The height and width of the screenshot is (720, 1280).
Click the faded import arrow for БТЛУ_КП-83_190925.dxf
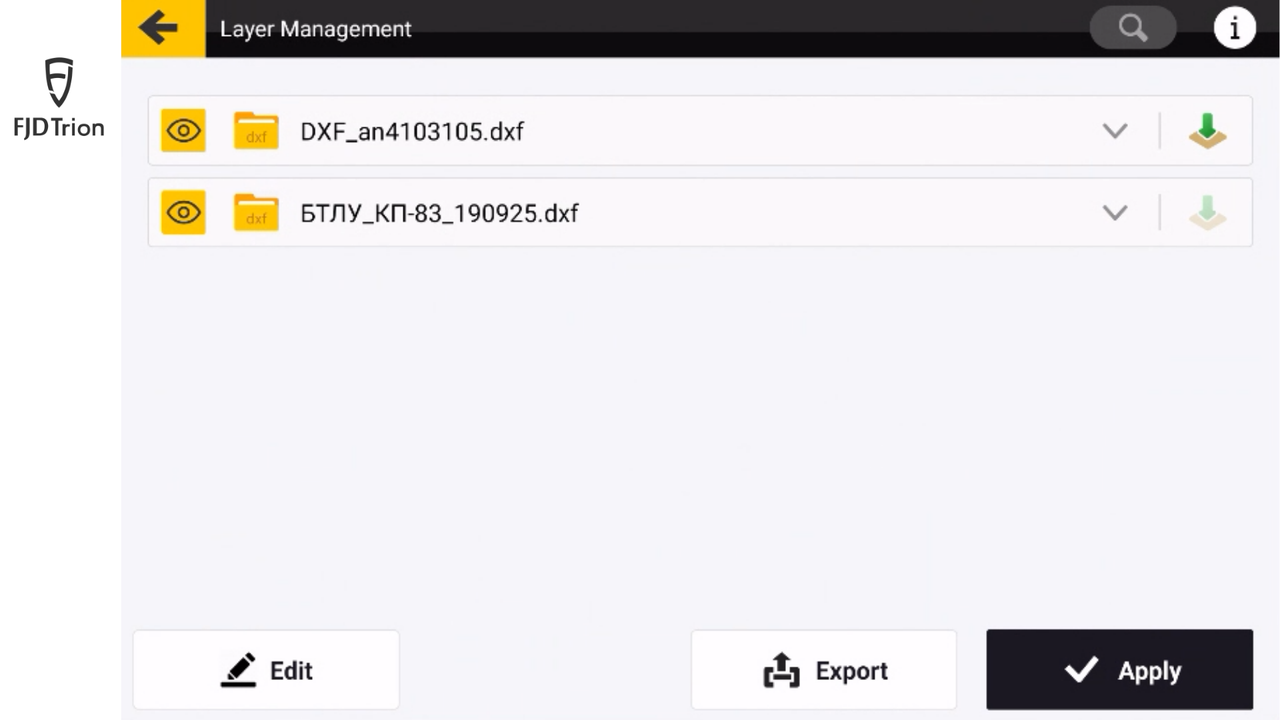click(x=1207, y=213)
